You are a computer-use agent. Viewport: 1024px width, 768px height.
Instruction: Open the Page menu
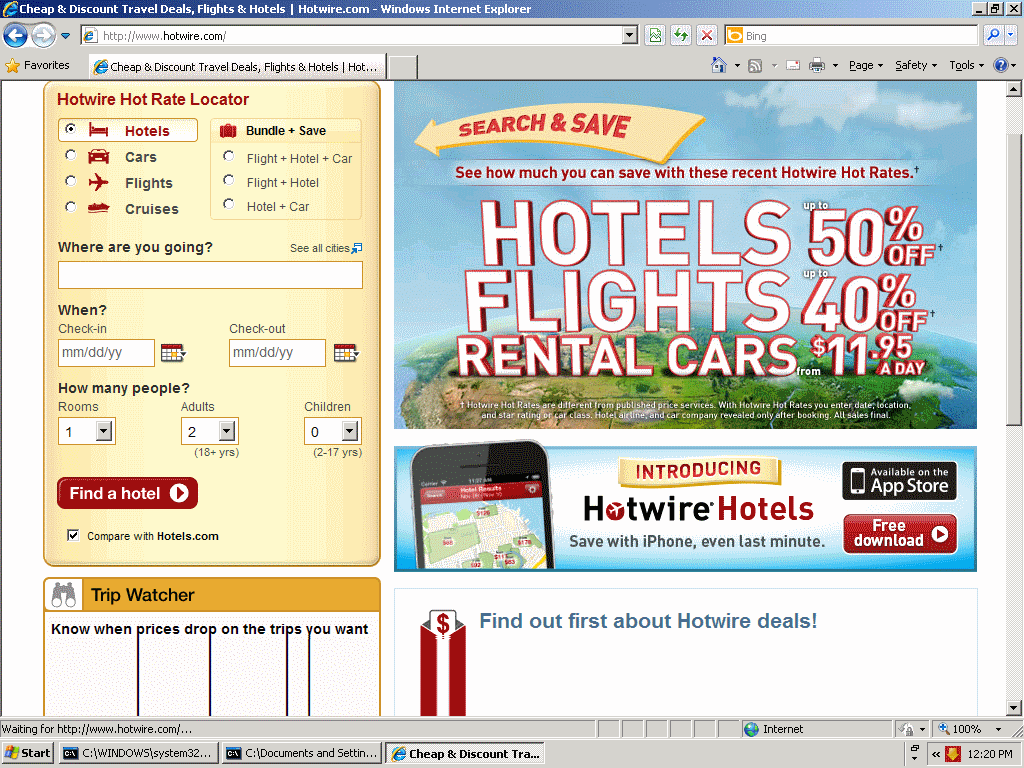point(866,65)
